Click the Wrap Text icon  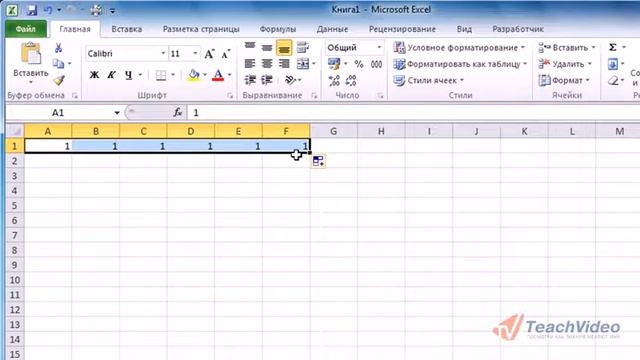302,47
